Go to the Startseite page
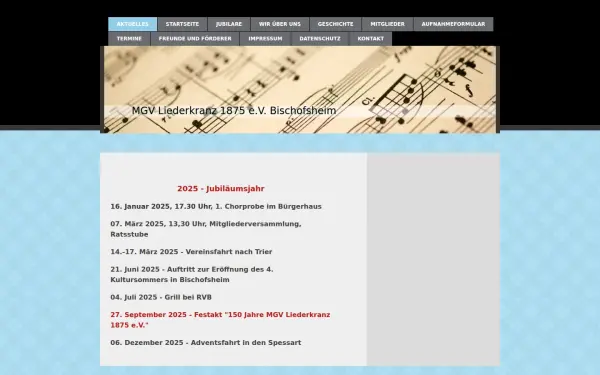 [x=182, y=24]
